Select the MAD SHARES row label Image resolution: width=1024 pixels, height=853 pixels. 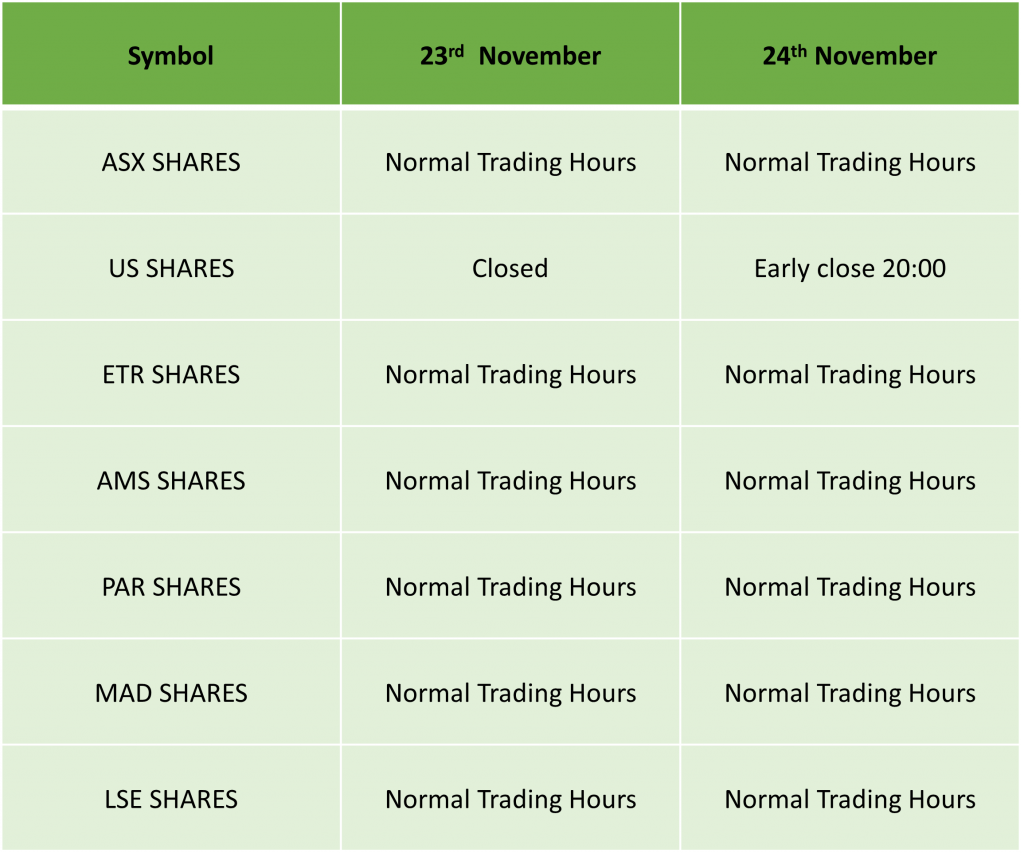tap(170, 693)
